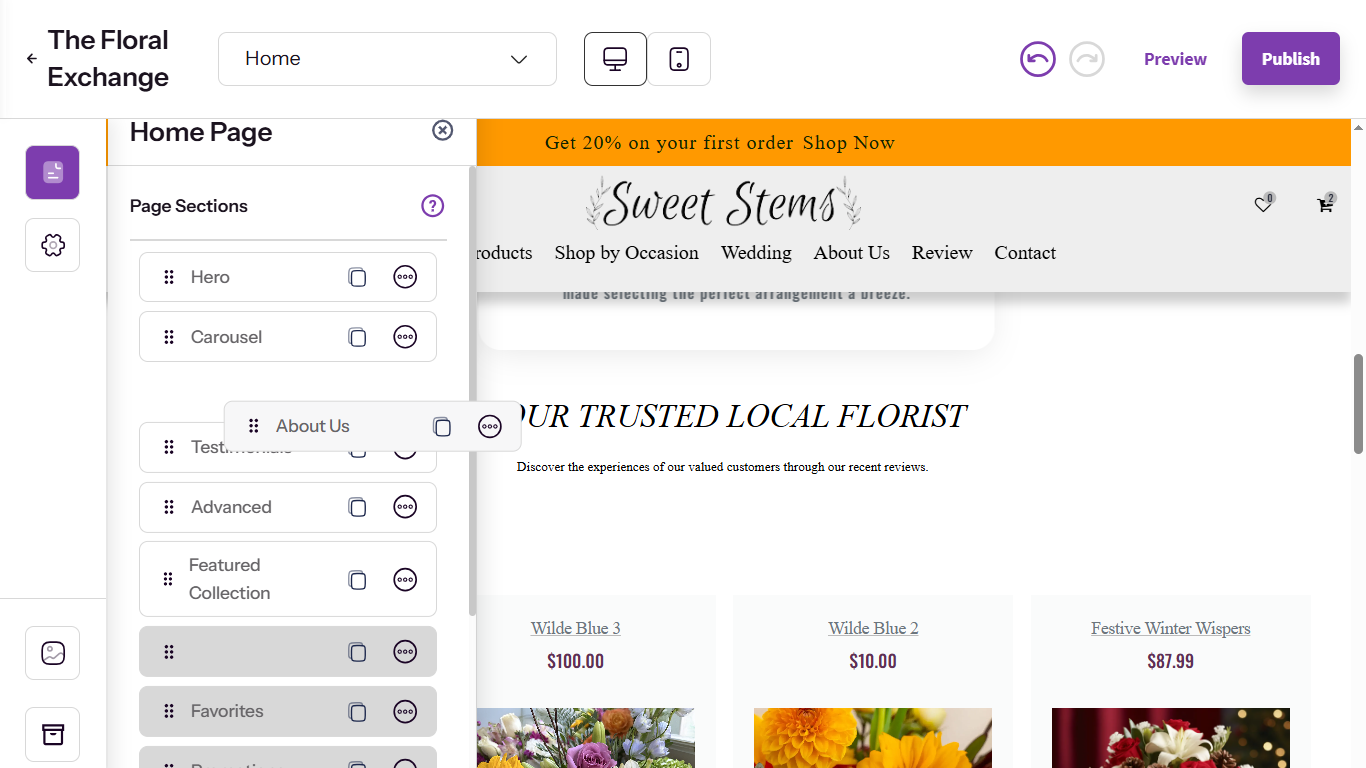Open more options for Advanced section
Screen dimensions: 1366x768
pos(405,507)
